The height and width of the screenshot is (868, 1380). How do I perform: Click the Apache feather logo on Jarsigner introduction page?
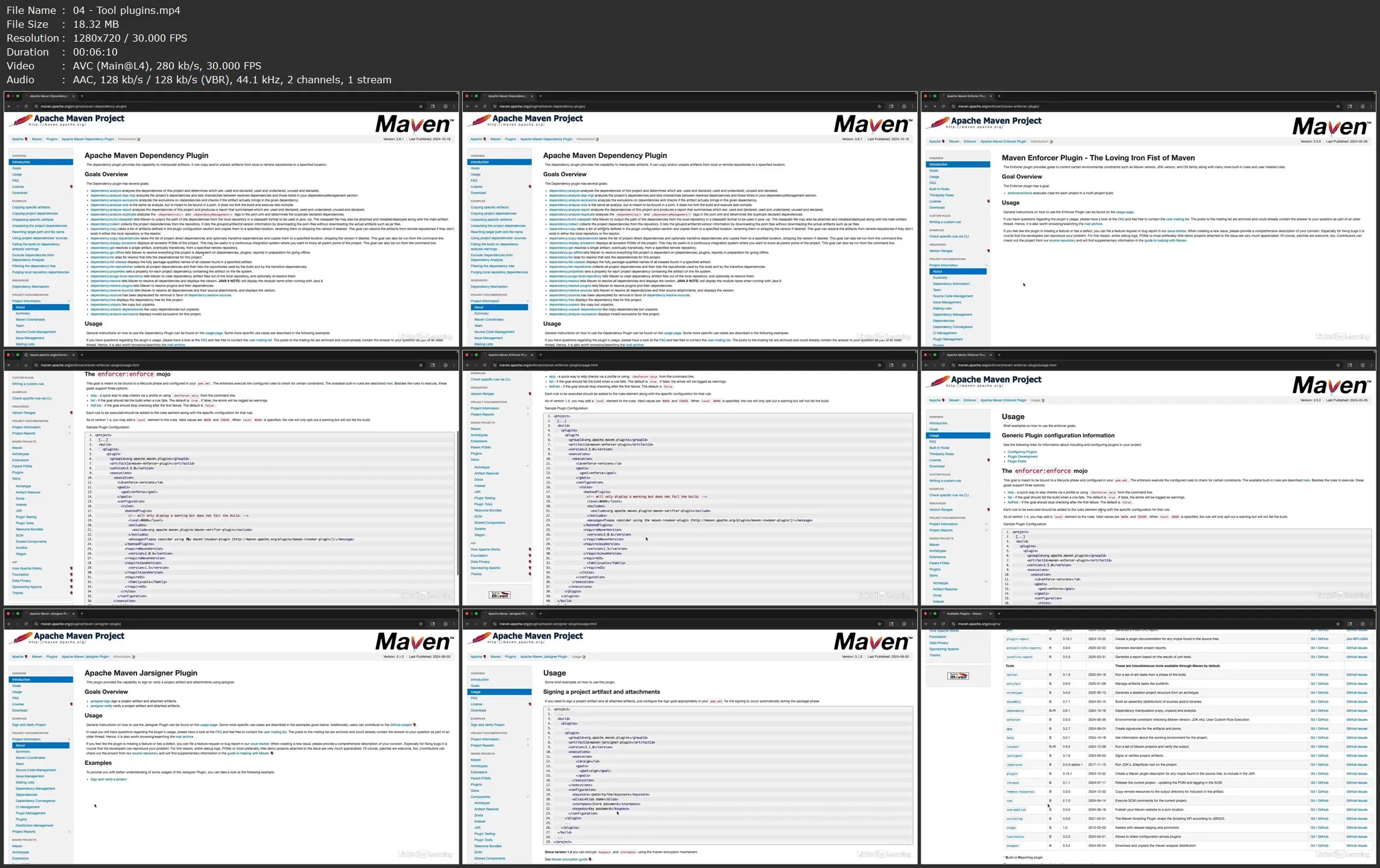pyautogui.click(x=22, y=638)
